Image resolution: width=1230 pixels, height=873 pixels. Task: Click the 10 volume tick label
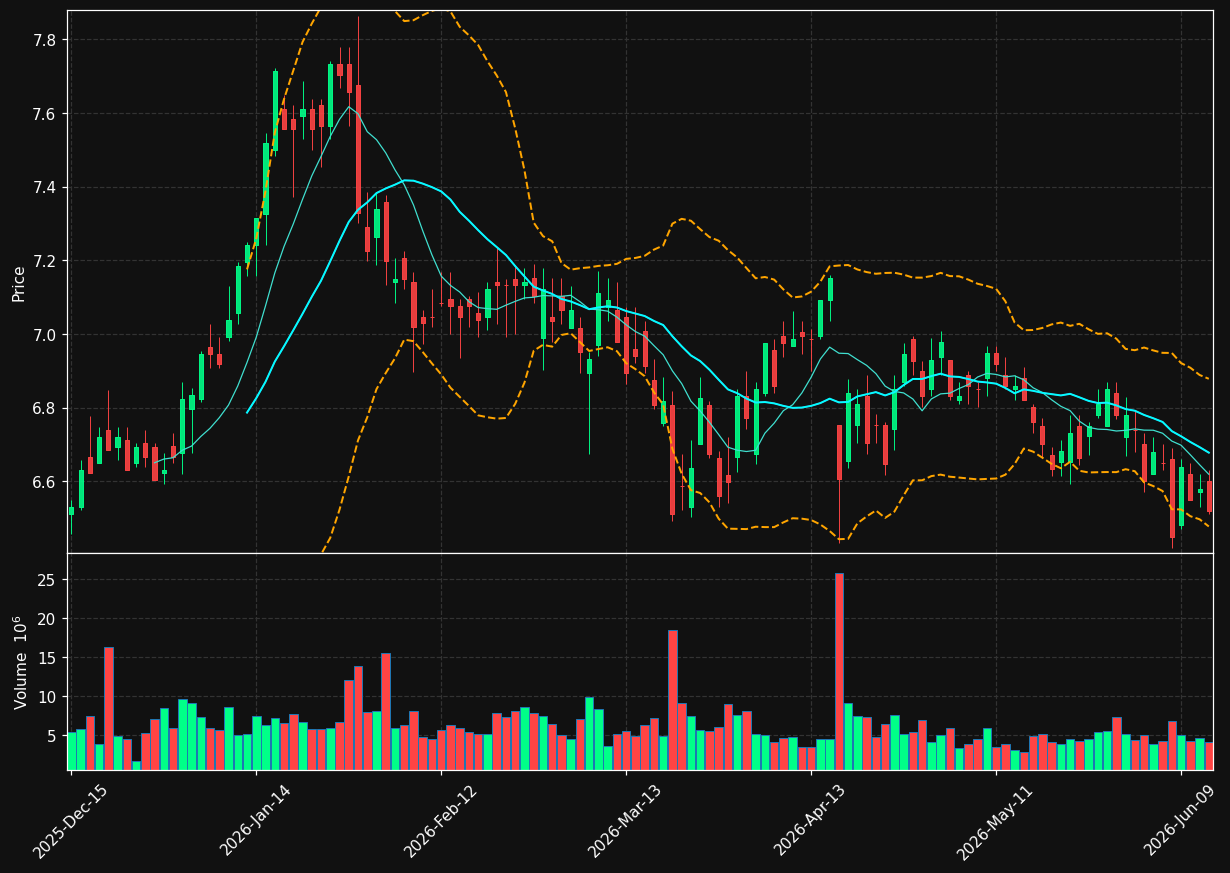click(x=46, y=697)
